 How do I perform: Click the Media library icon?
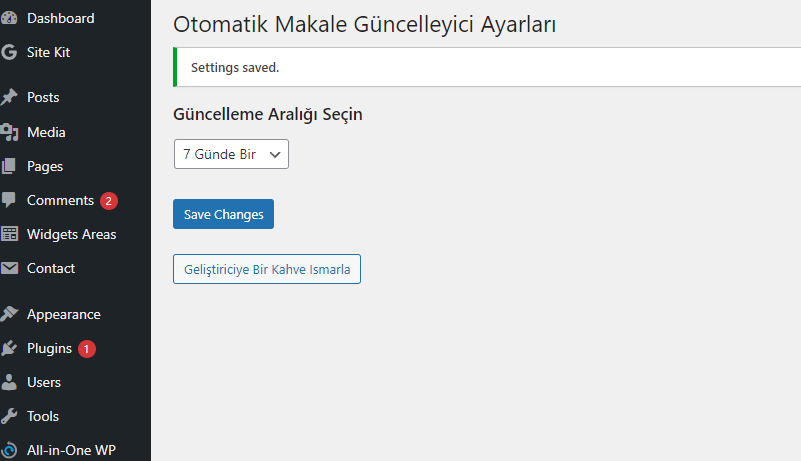pos(9,132)
